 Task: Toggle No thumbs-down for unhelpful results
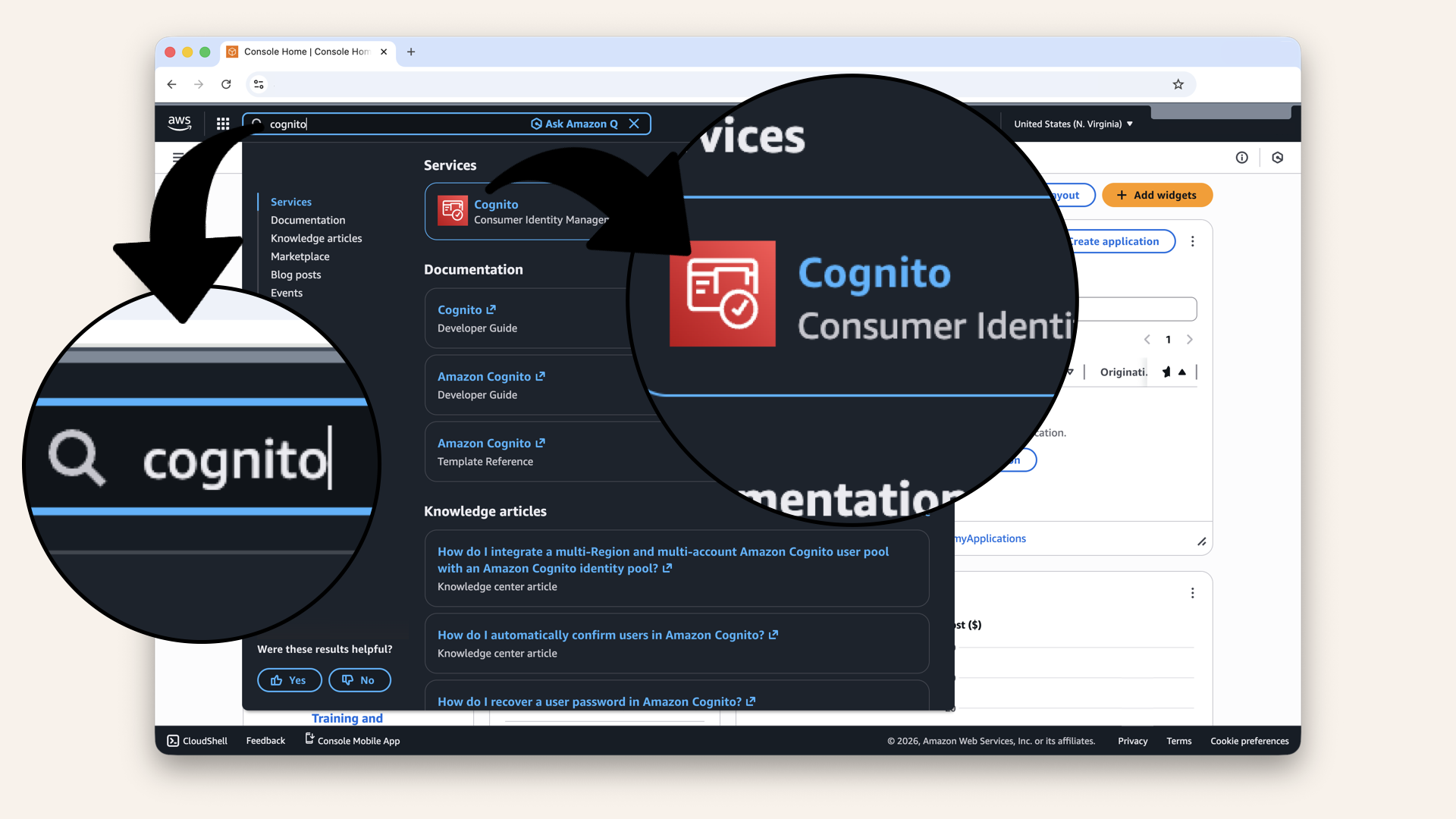(x=359, y=679)
